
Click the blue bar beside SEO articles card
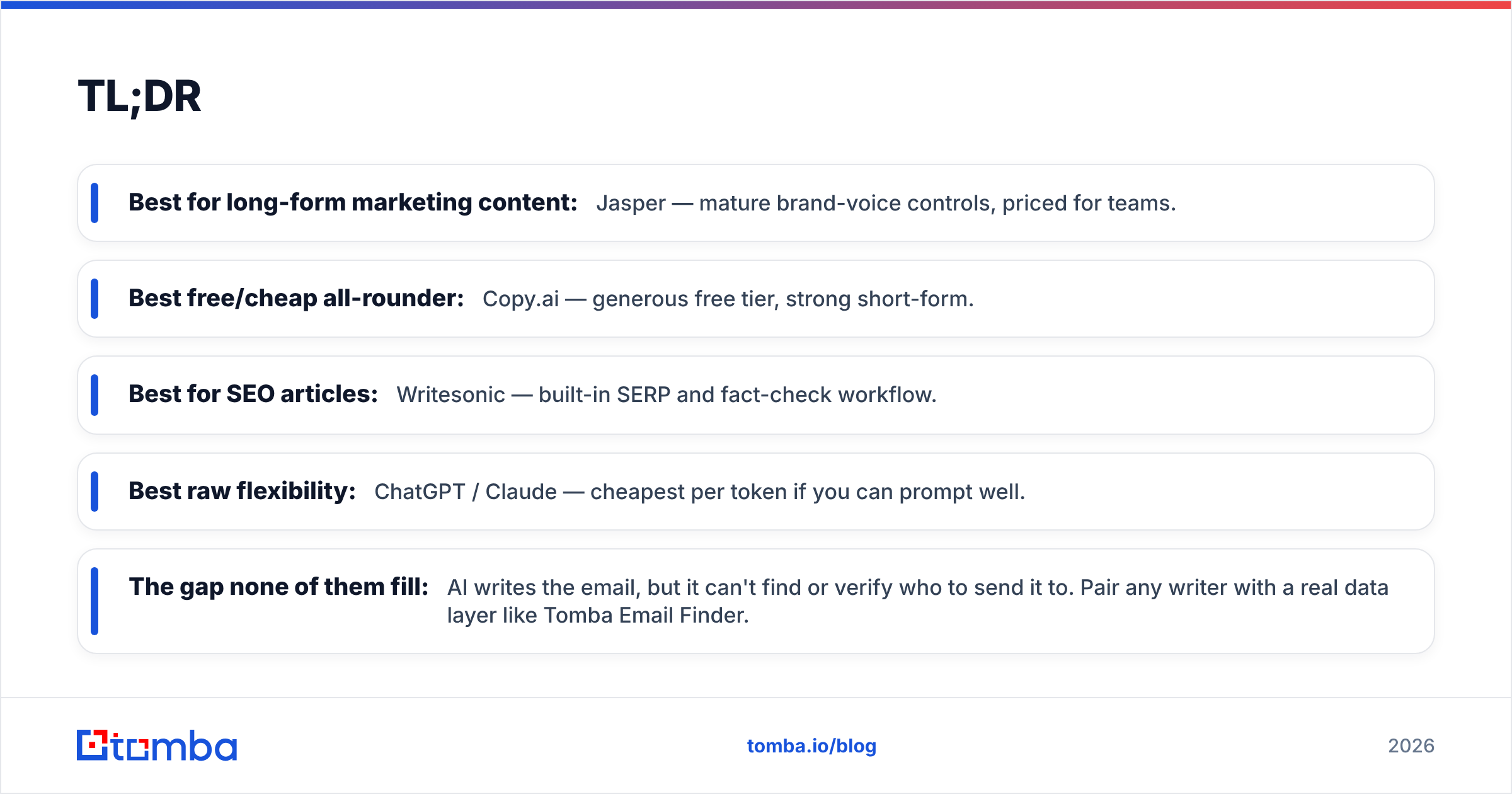(x=94, y=395)
